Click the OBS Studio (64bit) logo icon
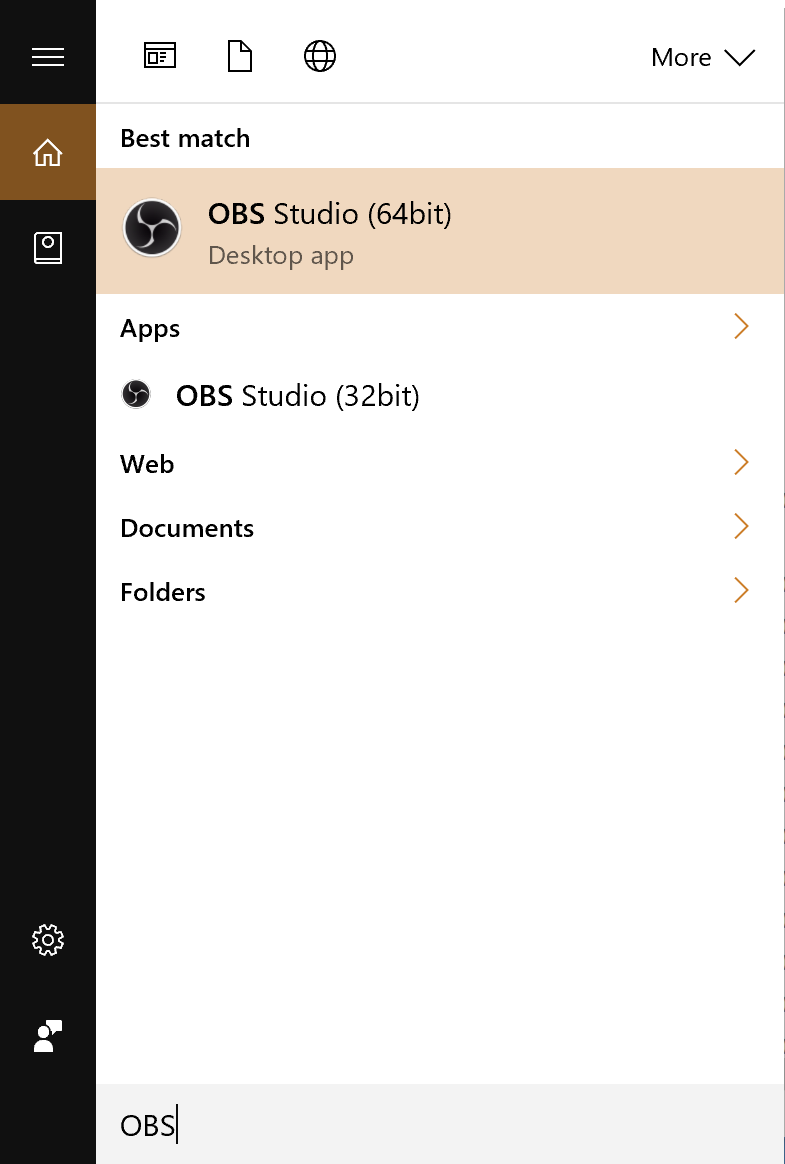785x1164 pixels. 152,229
